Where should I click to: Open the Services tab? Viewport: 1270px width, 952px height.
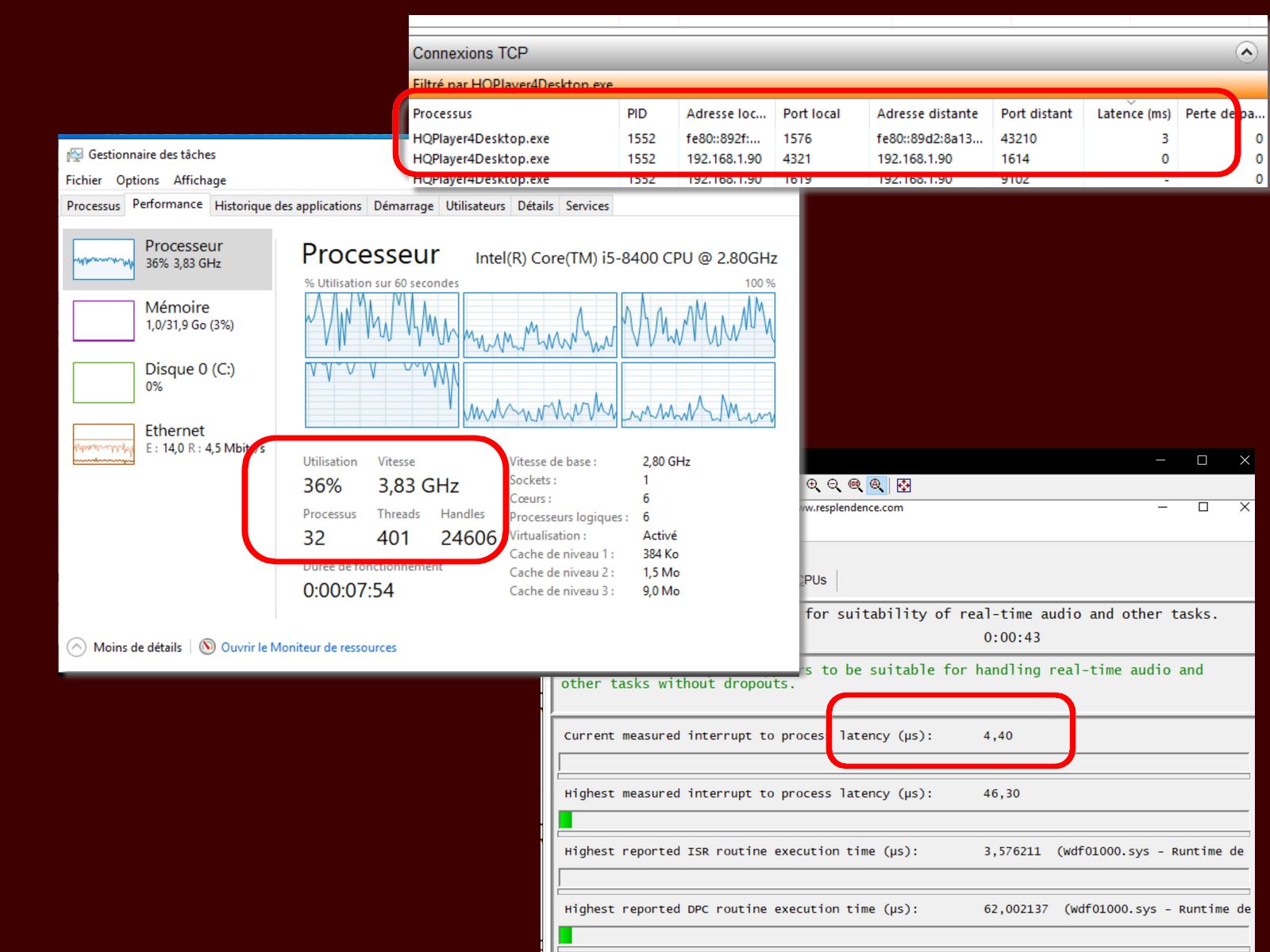[587, 205]
